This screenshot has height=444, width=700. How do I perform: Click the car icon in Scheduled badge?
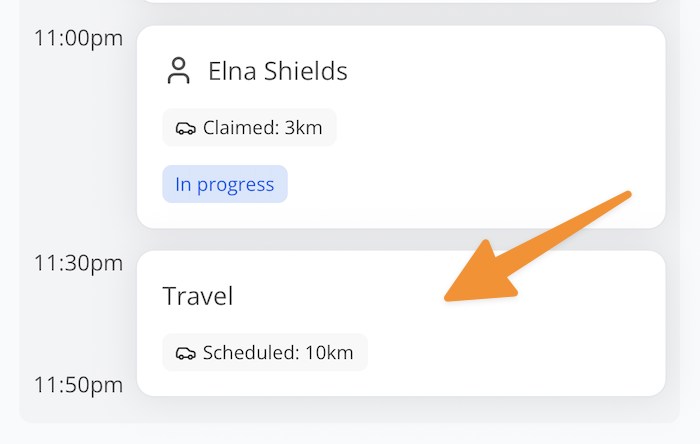coord(185,353)
